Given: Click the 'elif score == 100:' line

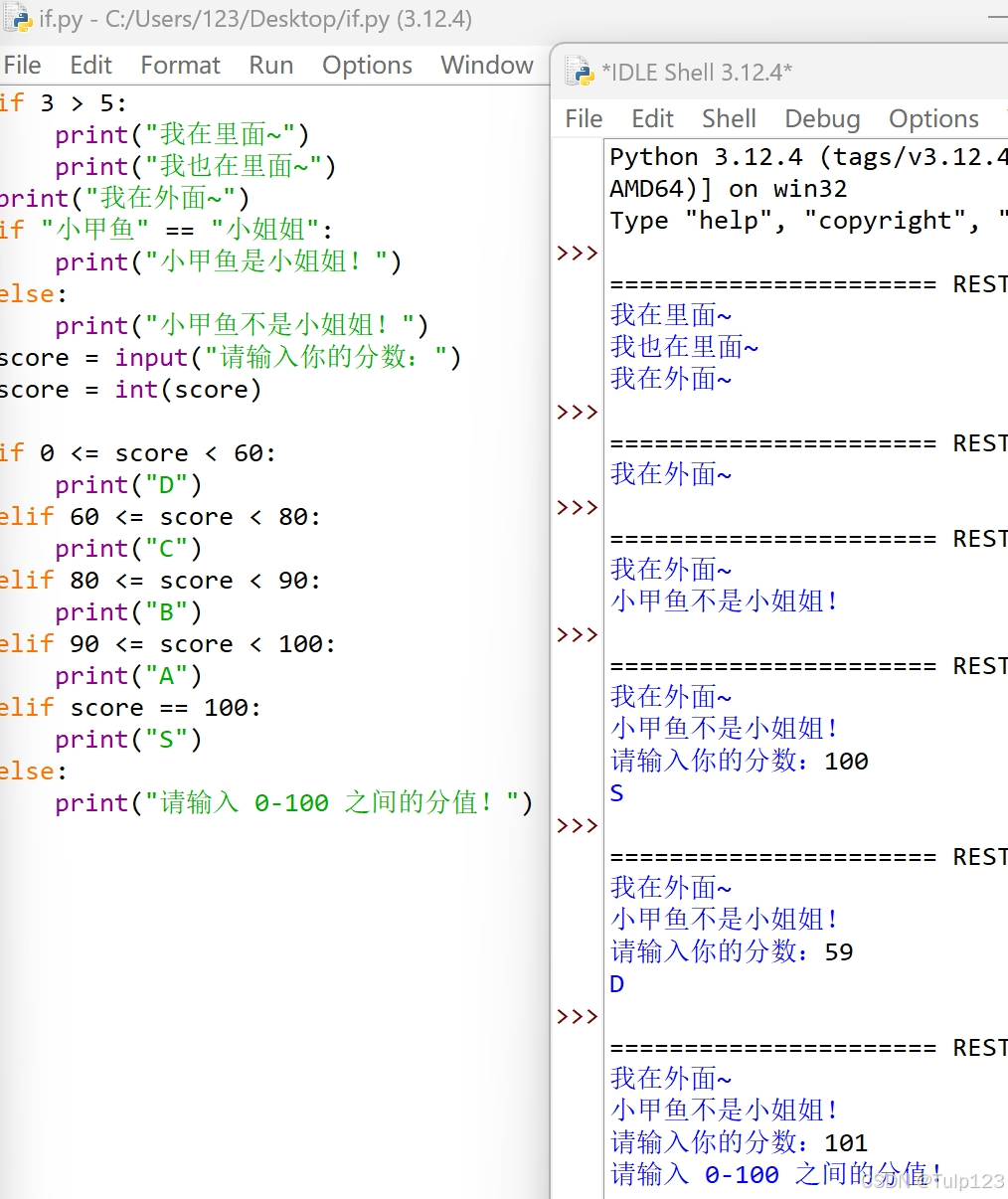Looking at the screenshot, I should tap(130, 708).
